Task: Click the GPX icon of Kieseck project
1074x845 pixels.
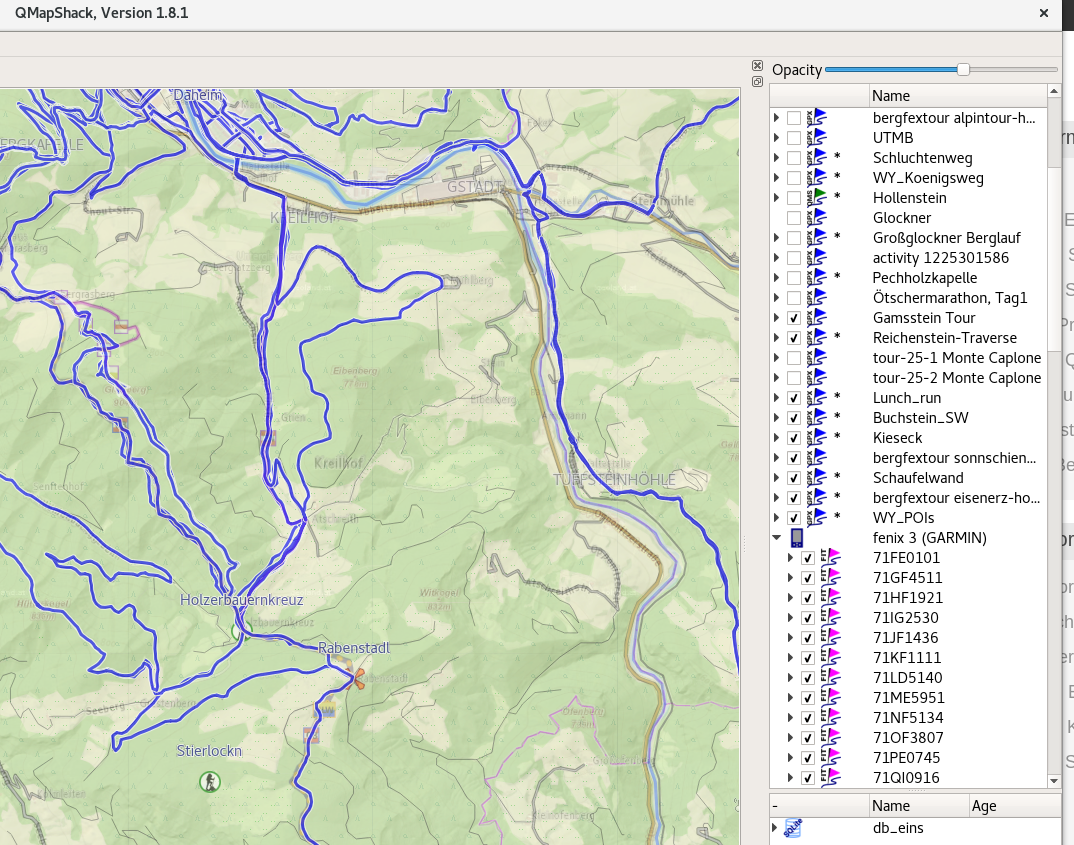Action: coord(816,438)
